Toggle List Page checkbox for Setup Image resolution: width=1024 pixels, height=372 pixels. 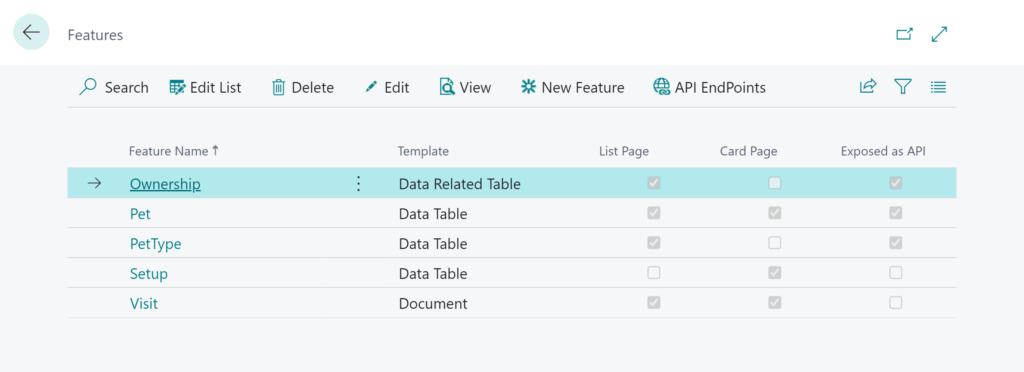[x=654, y=273]
